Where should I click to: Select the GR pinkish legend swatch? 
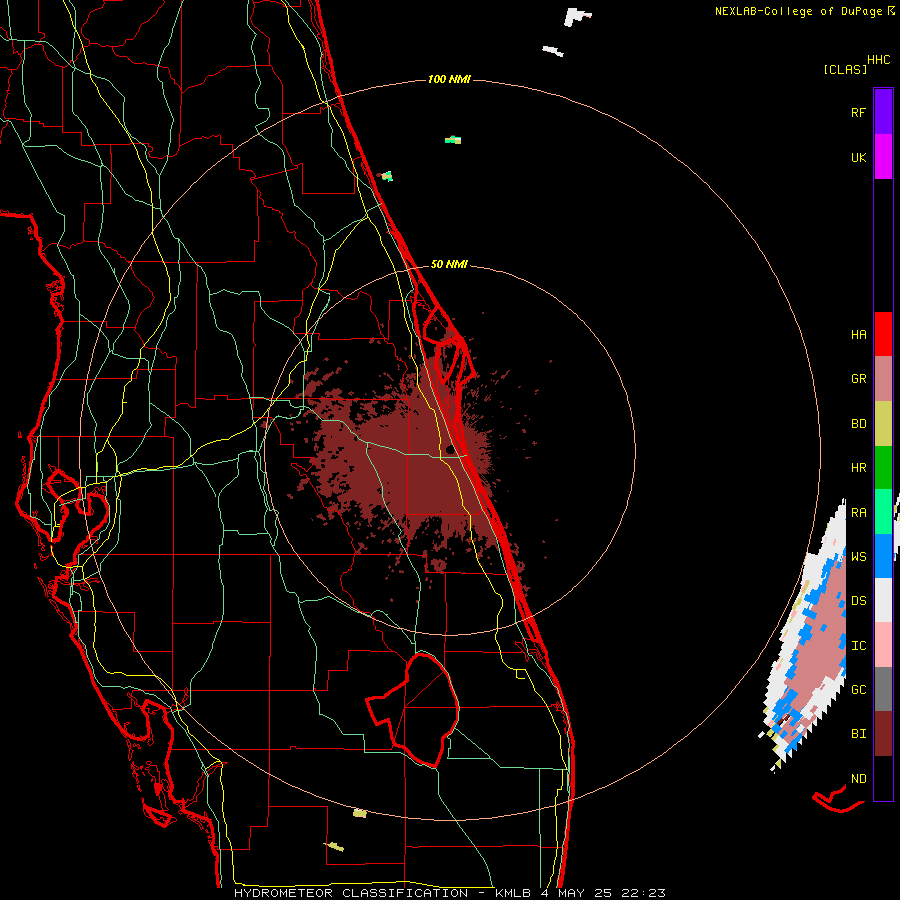tap(883, 378)
